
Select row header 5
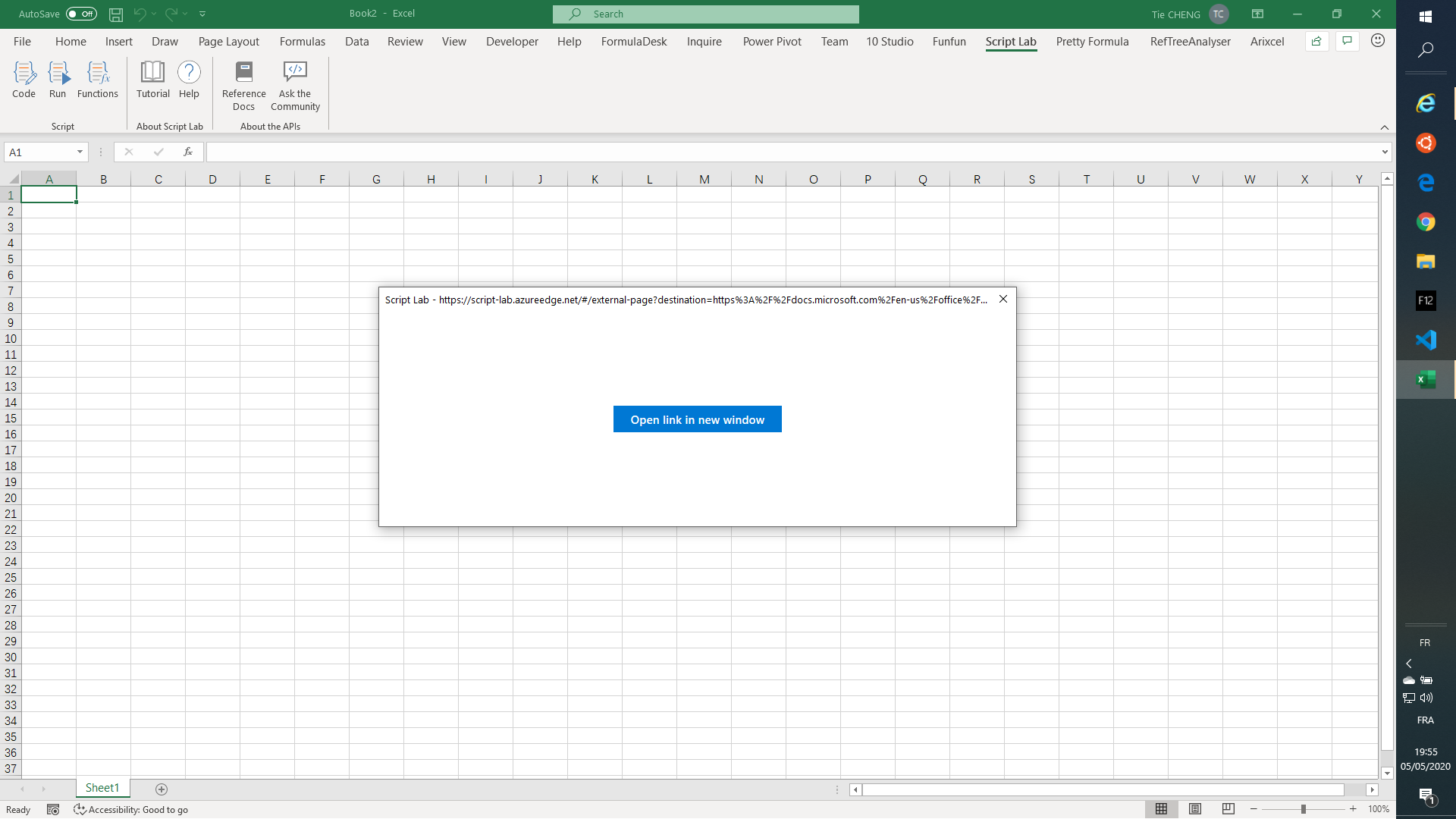[11, 259]
